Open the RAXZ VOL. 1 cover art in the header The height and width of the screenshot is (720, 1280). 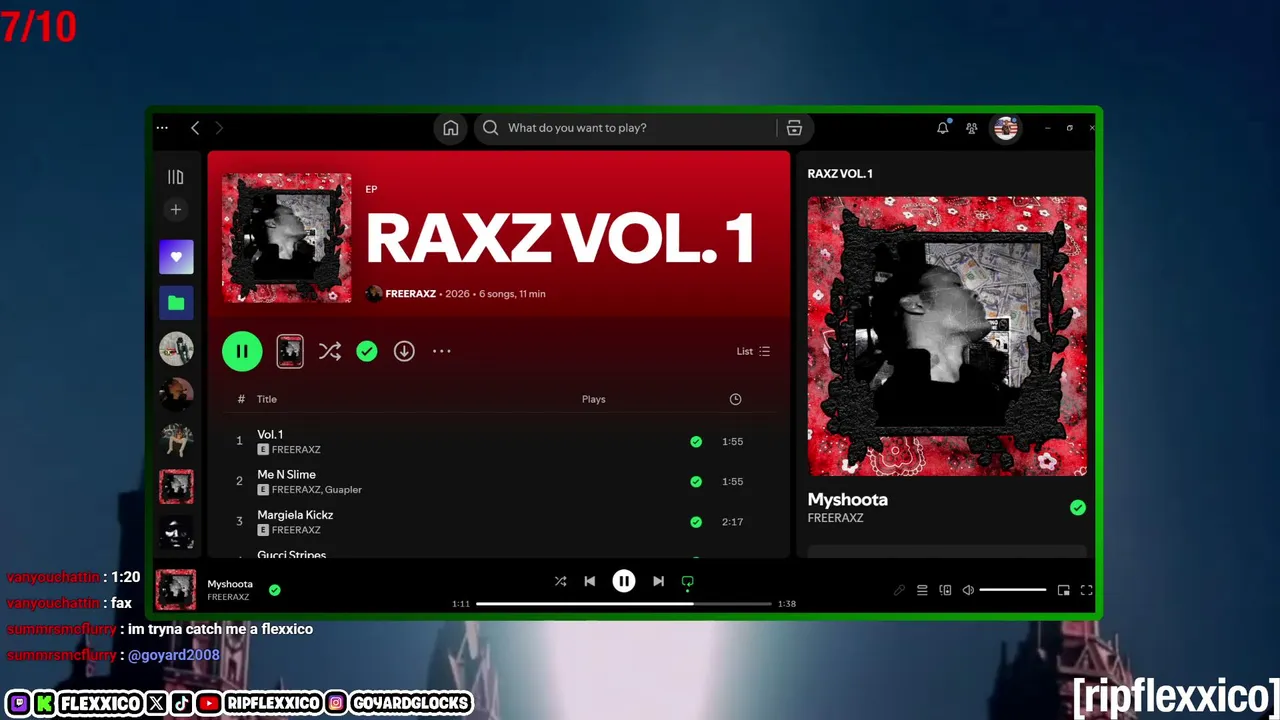[x=287, y=238]
